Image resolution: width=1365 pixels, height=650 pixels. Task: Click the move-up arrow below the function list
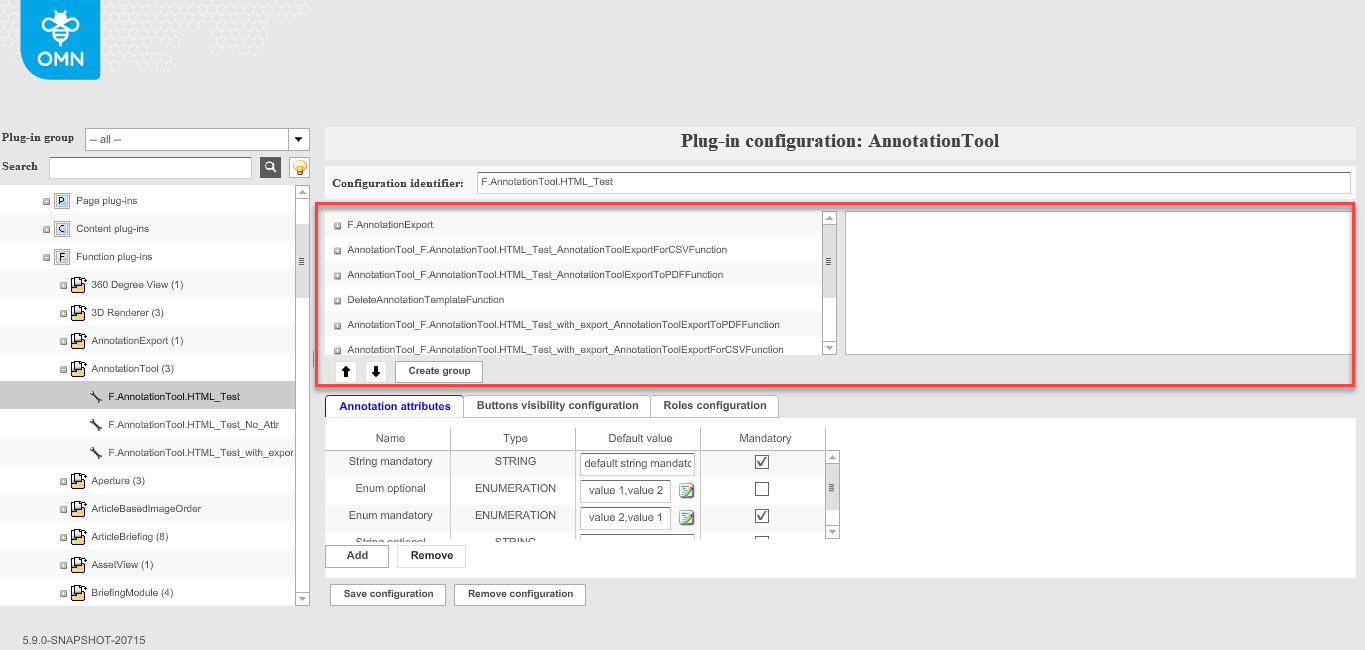[345, 370]
